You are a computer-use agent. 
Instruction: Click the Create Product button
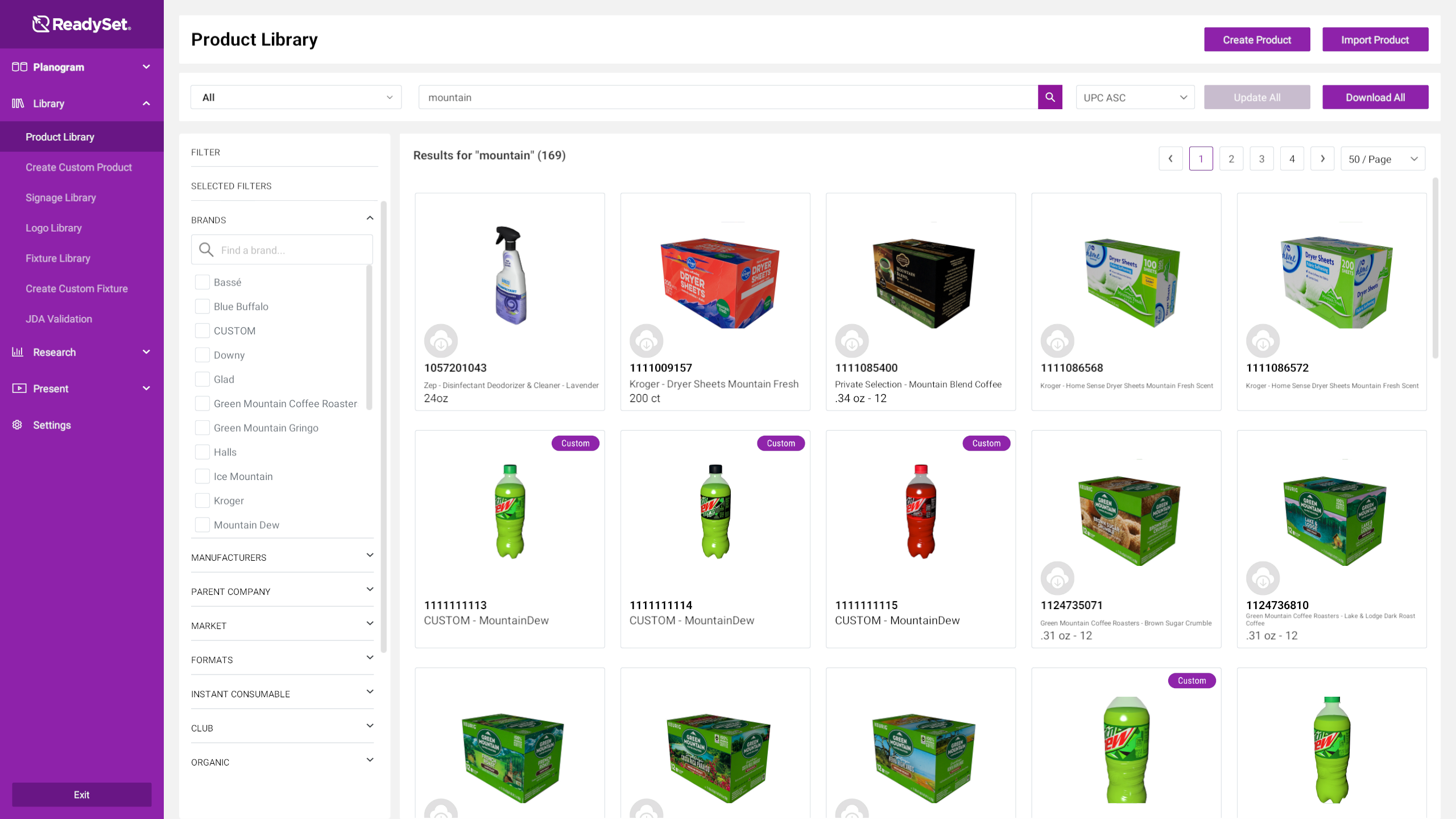[x=1257, y=40]
